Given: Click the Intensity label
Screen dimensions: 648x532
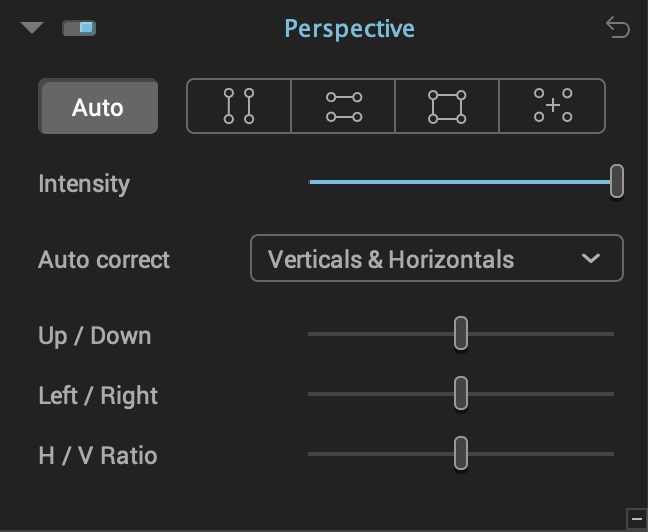Looking at the screenshot, I should click(84, 184).
